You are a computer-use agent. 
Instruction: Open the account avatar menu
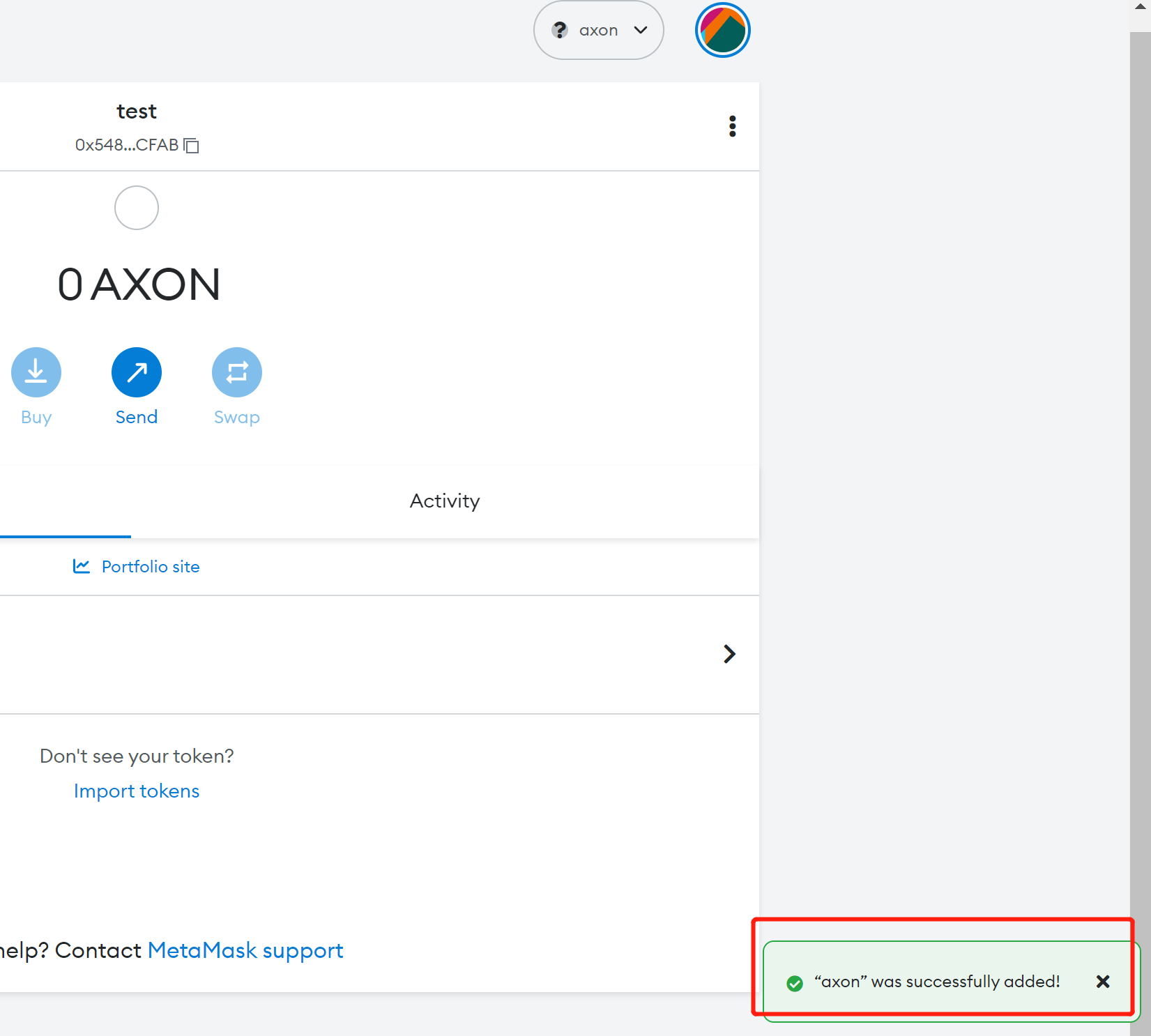[x=722, y=30]
